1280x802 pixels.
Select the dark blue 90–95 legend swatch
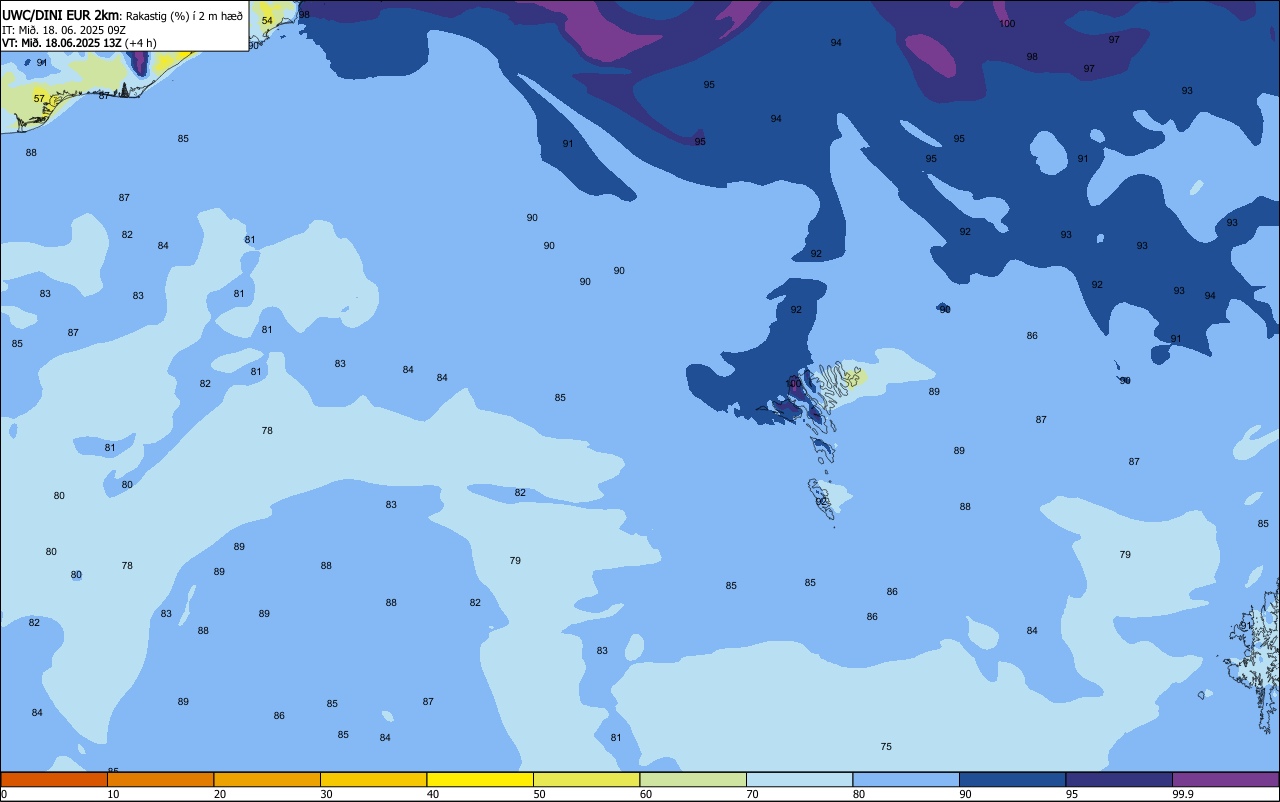1012,779
